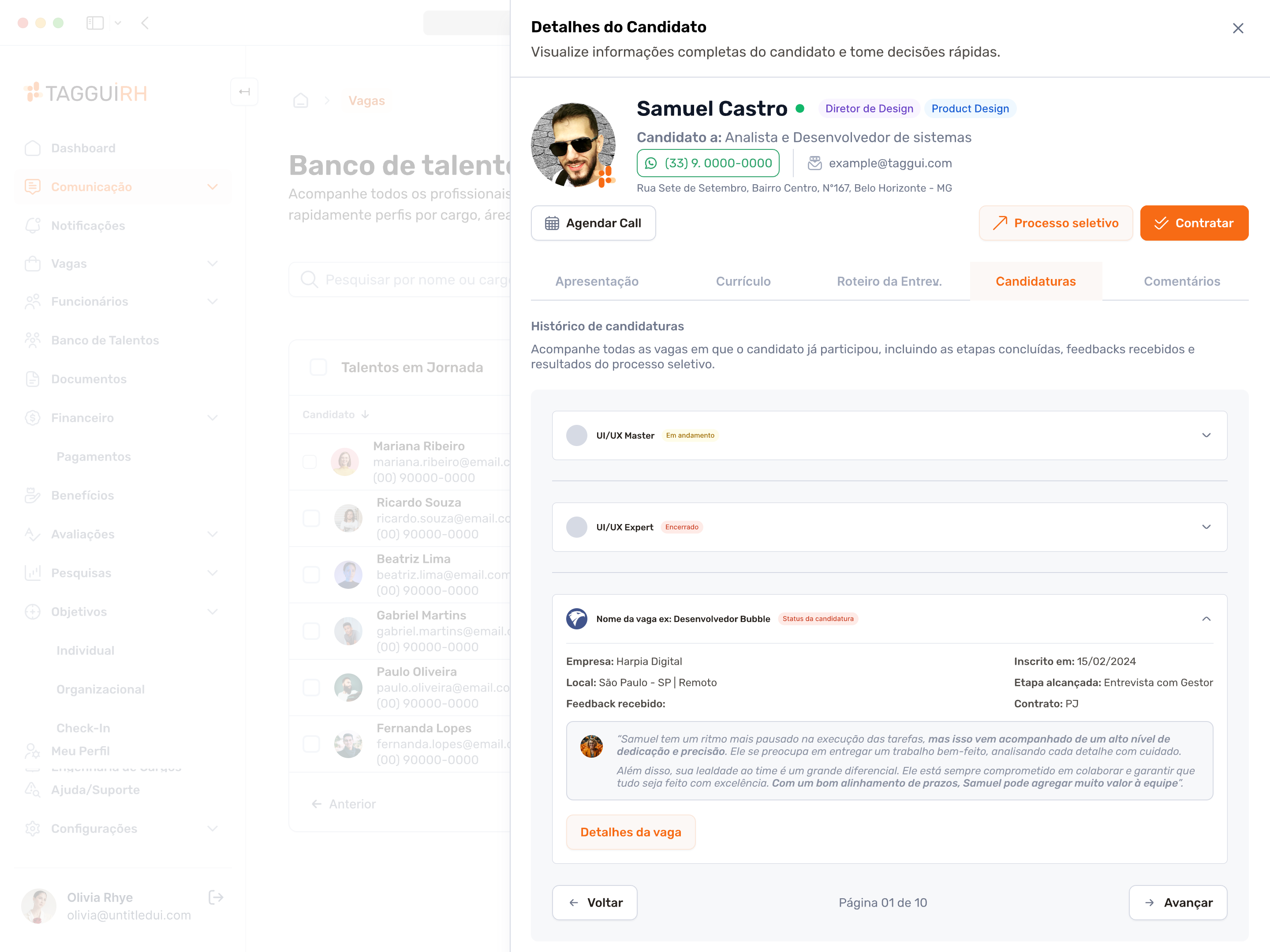Click the Vagas breadcrumb link
1270x952 pixels.
367,100
